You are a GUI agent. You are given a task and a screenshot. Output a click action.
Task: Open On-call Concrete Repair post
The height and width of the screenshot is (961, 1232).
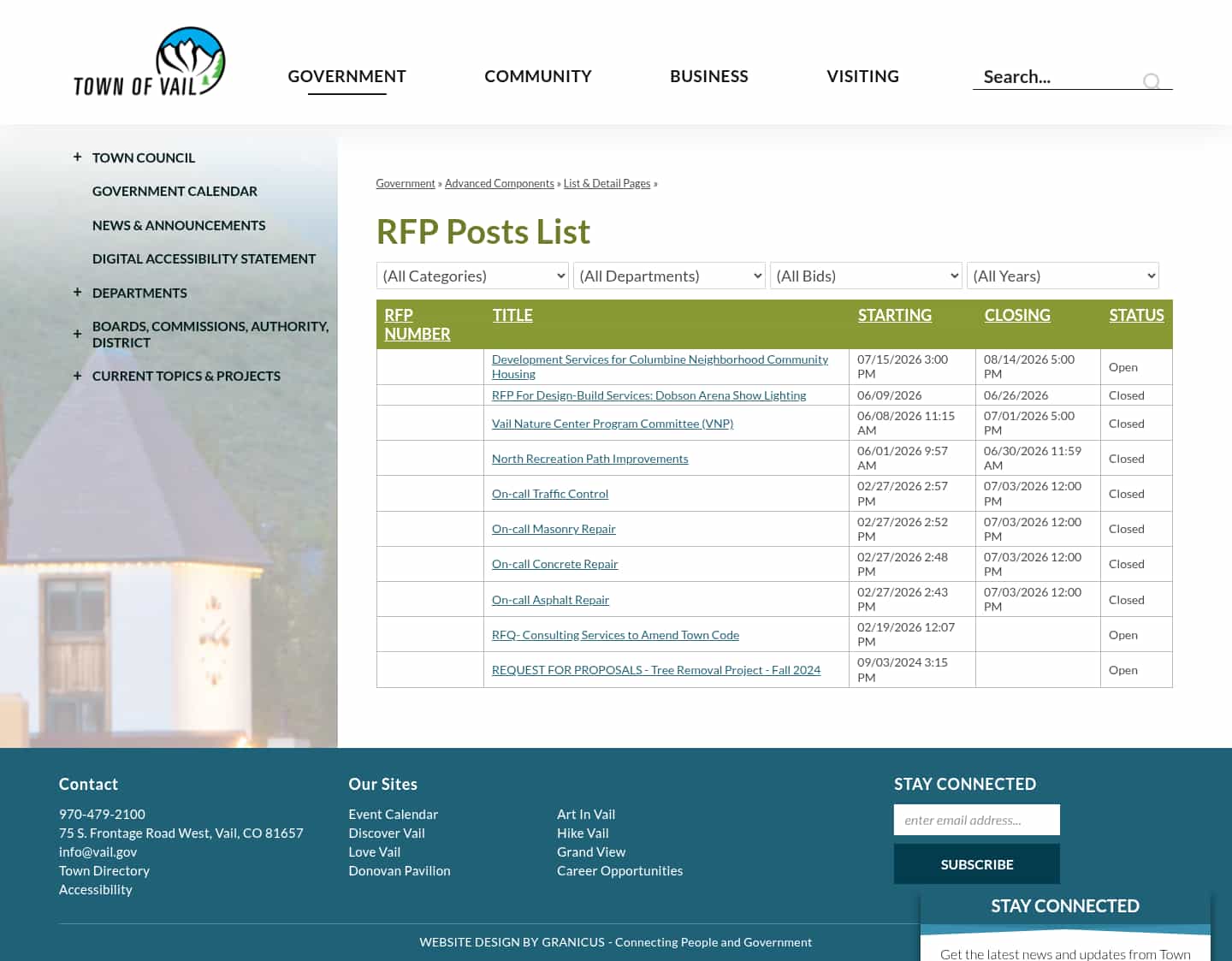pyautogui.click(x=554, y=564)
